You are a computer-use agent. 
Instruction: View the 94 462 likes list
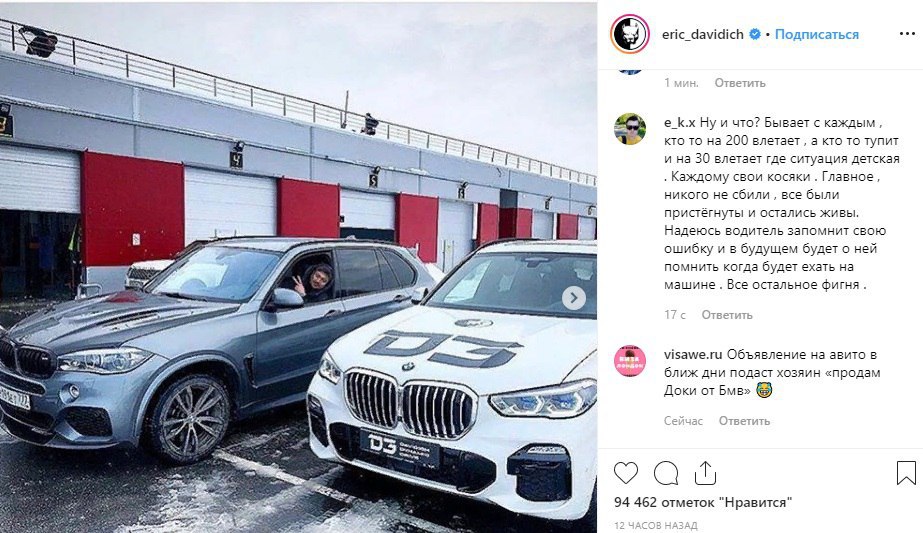(x=703, y=502)
